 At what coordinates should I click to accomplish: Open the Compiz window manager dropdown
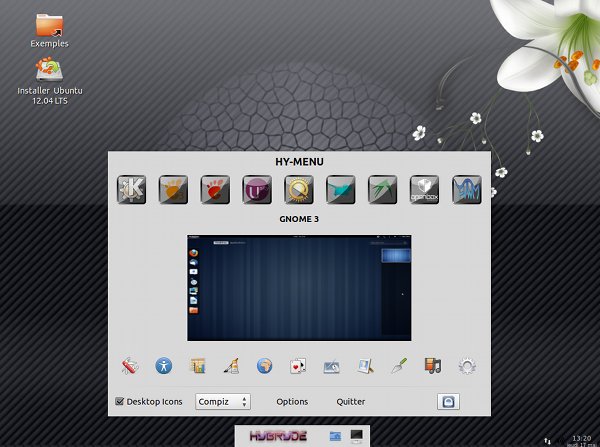(x=223, y=401)
